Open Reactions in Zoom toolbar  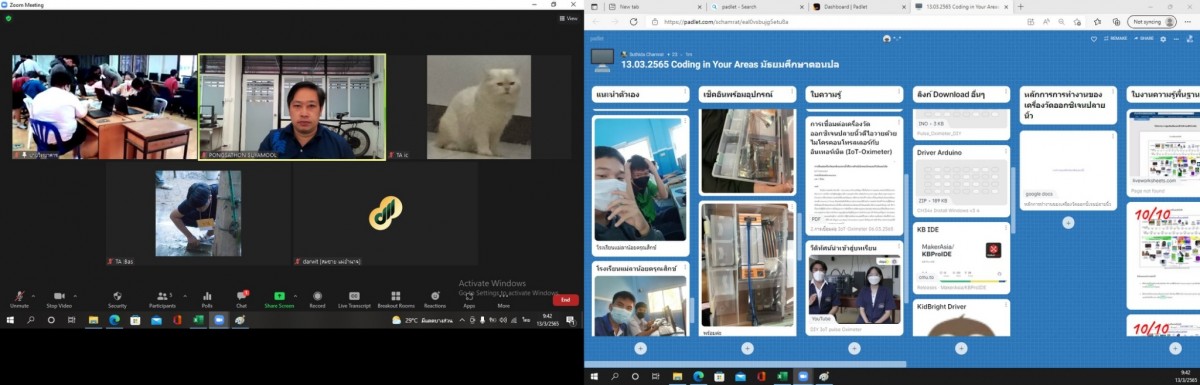(435, 299)
